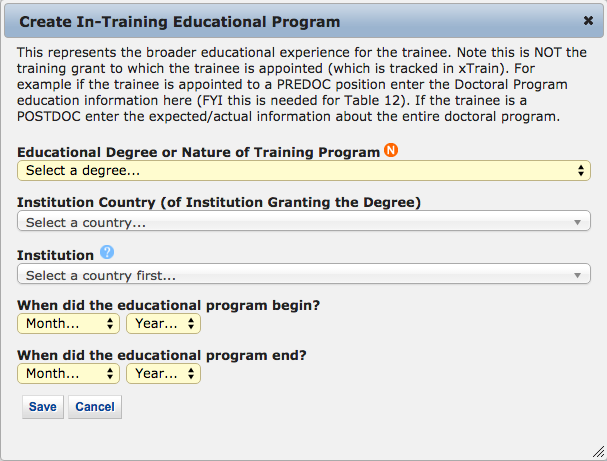The image size is (607, 461).
Task: Open the program end Month dropdown
Action: coord(68,373)
